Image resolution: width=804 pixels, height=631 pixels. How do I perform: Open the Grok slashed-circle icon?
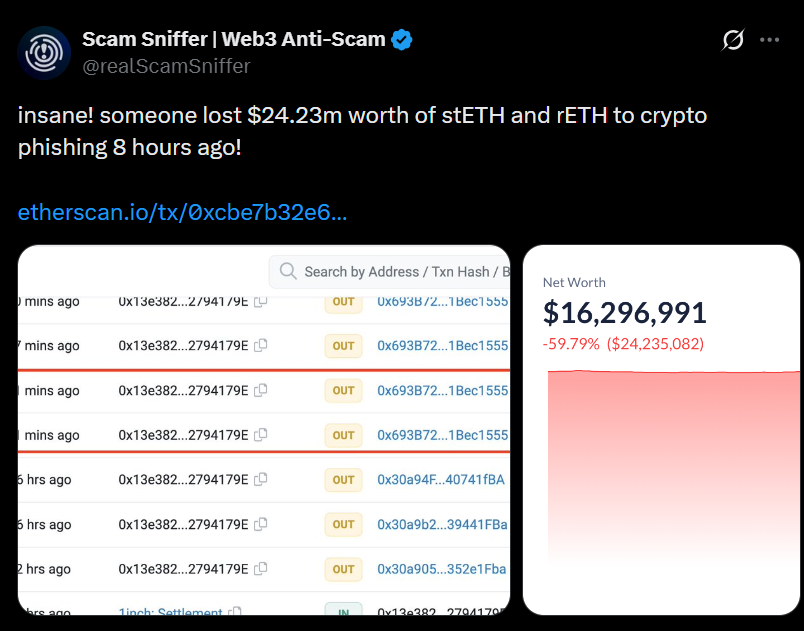(x=733, y=39)
